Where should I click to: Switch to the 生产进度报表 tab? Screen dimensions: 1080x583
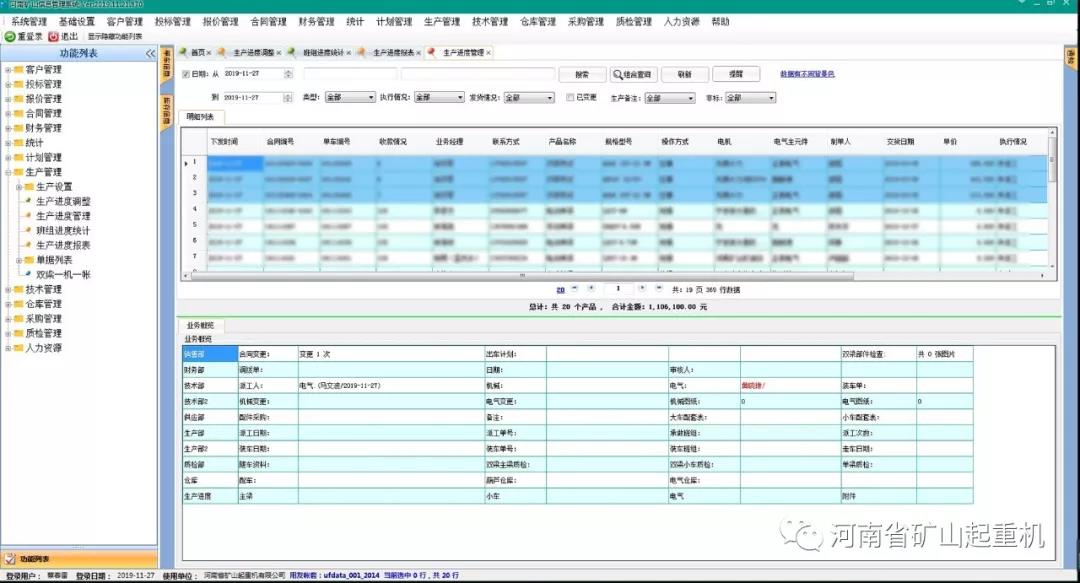click(x=397, y=53)
